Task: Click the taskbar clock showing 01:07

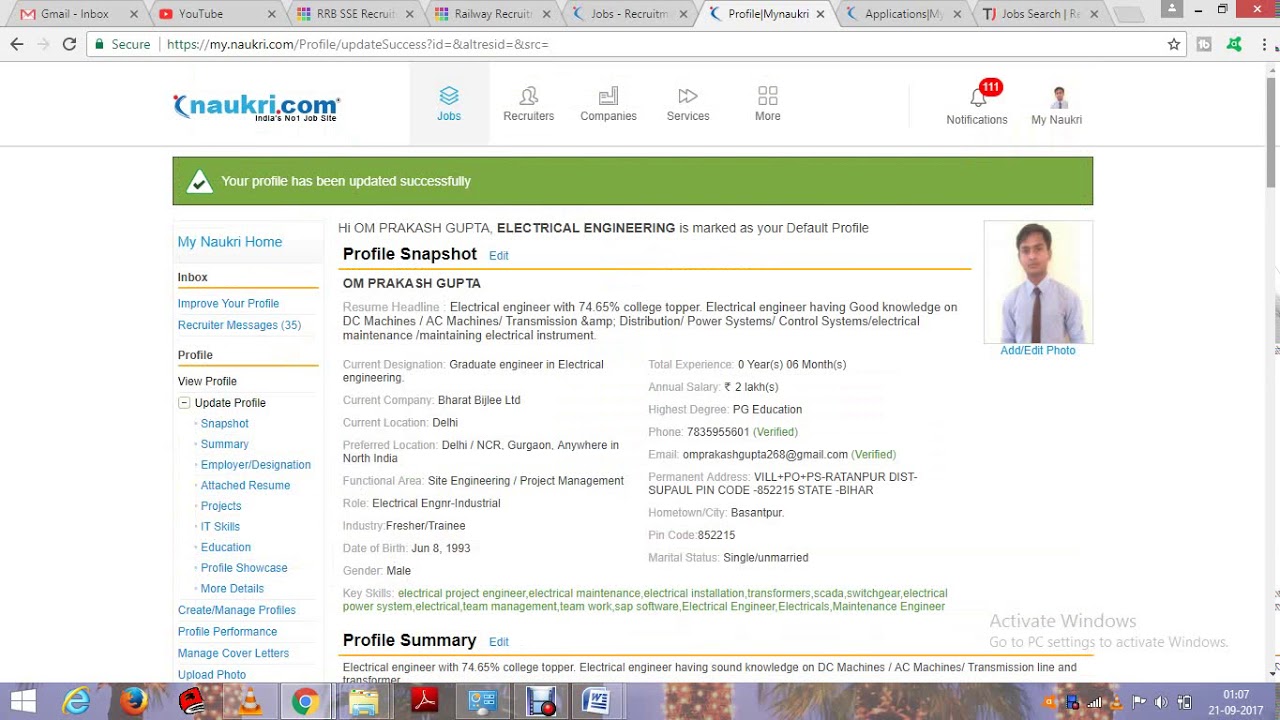Action: (x=1236, y=694)
